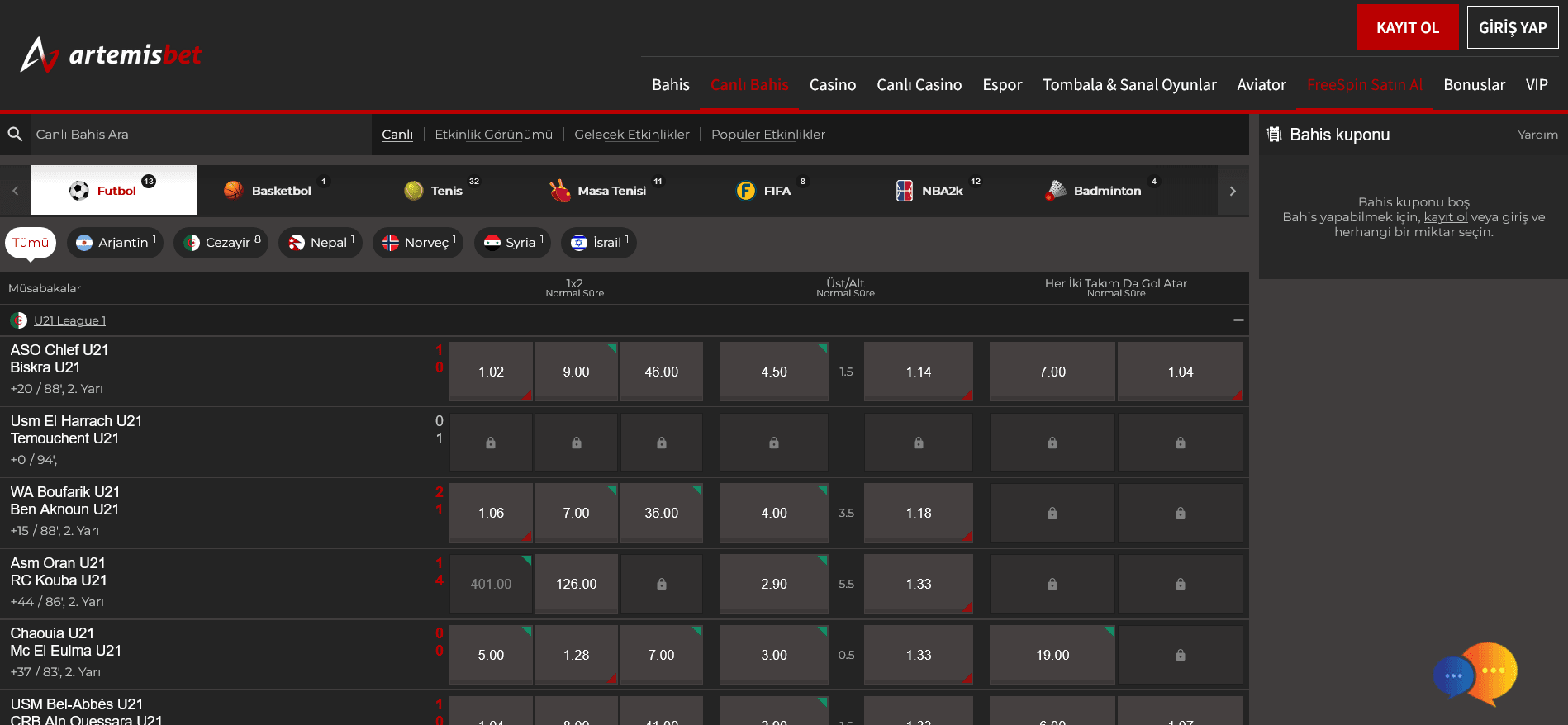Click the search magnifier icon
1568x725 pixels.
click(x=15, y=134)
